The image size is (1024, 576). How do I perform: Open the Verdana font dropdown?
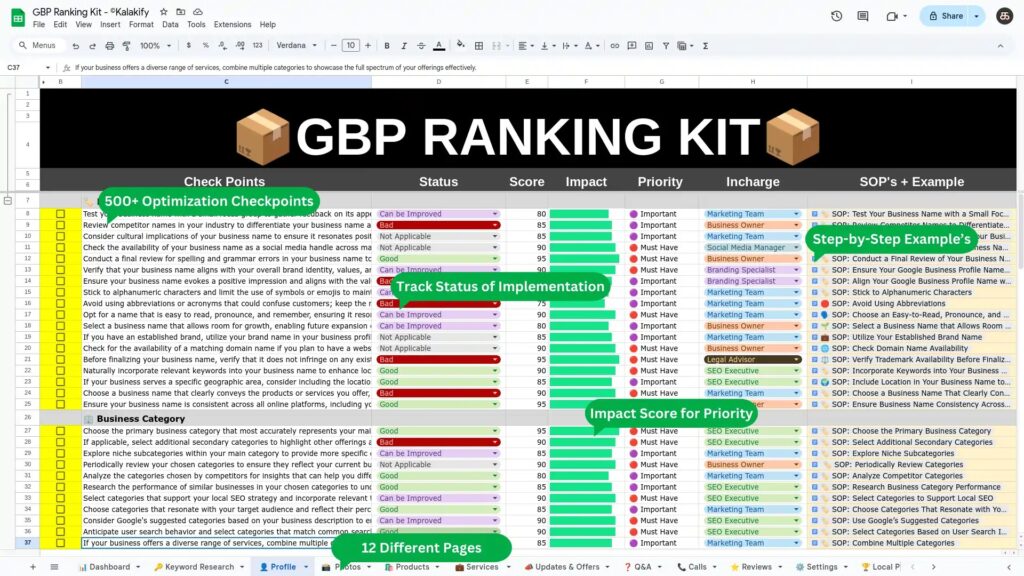297,46
